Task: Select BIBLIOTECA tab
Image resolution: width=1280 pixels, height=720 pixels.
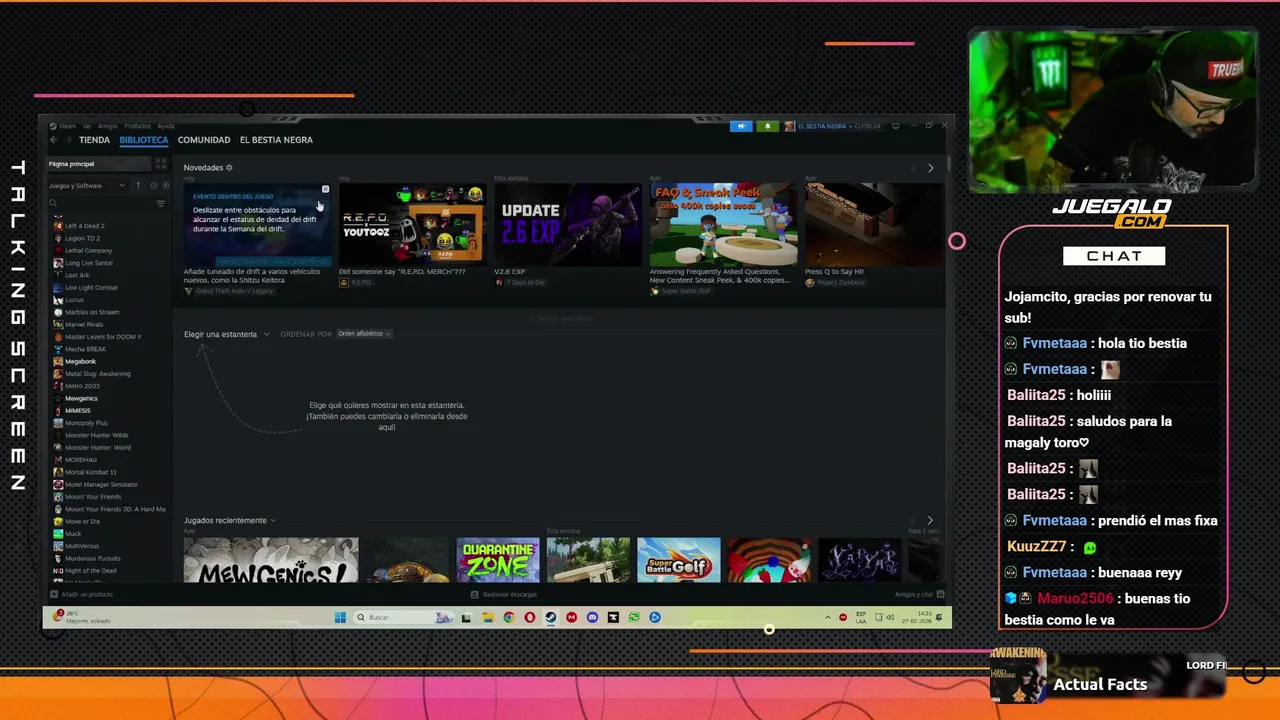Action: point(144,140)
